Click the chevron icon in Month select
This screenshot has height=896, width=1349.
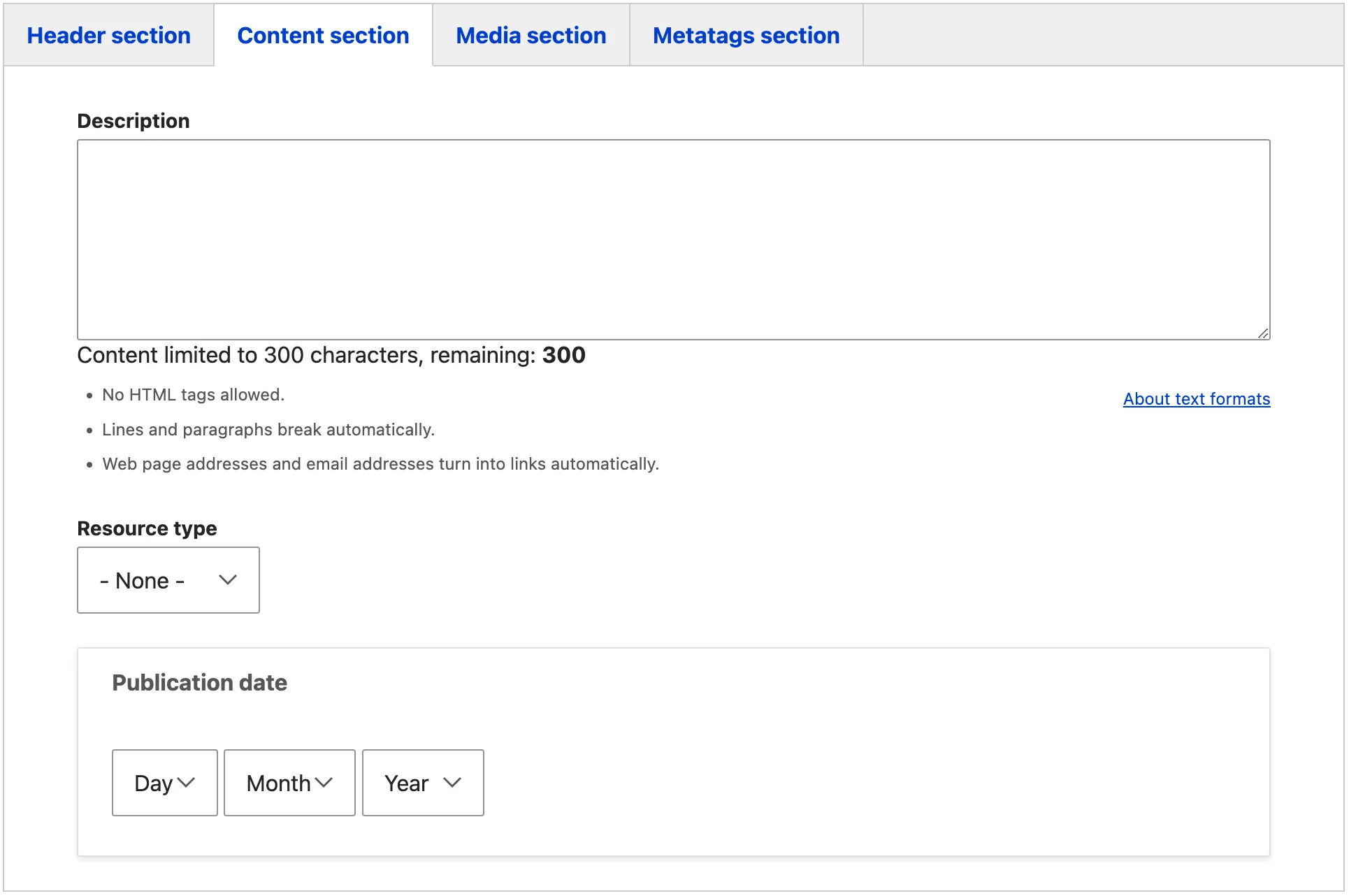point(324,783)
